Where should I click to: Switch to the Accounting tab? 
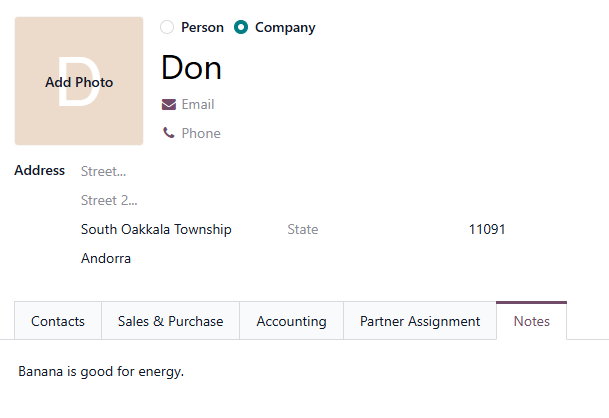coord(291,321)
